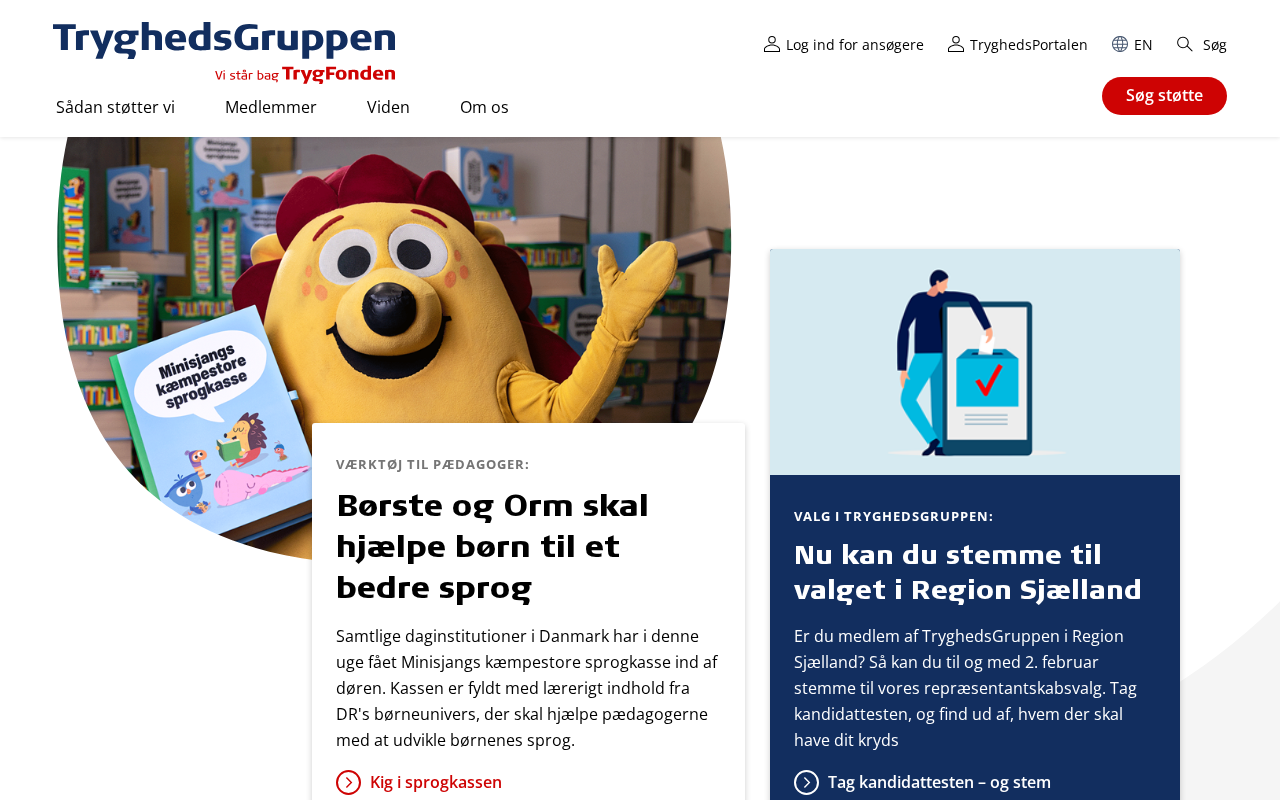Open the TryghedsPortalen link
Screen dimensions: 1280x800
1029,44
